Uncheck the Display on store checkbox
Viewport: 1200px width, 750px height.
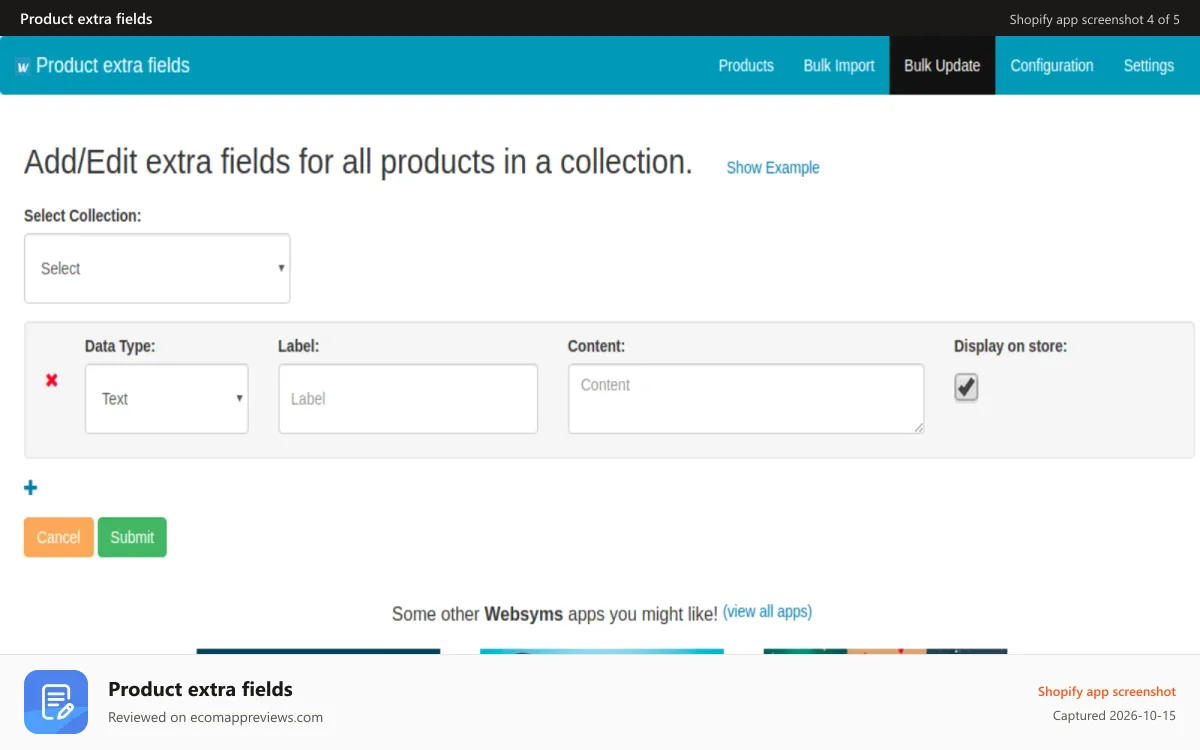coord(966,387)
